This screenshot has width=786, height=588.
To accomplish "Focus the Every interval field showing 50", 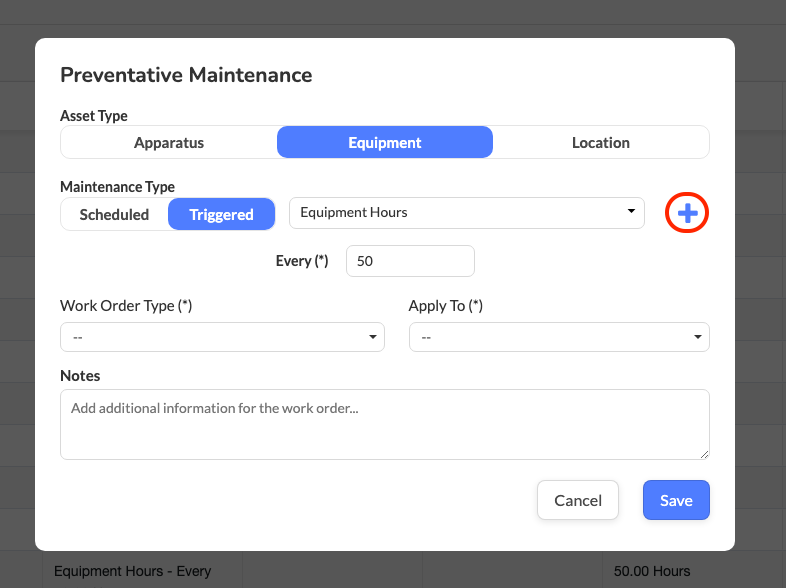I will point(410,261).
